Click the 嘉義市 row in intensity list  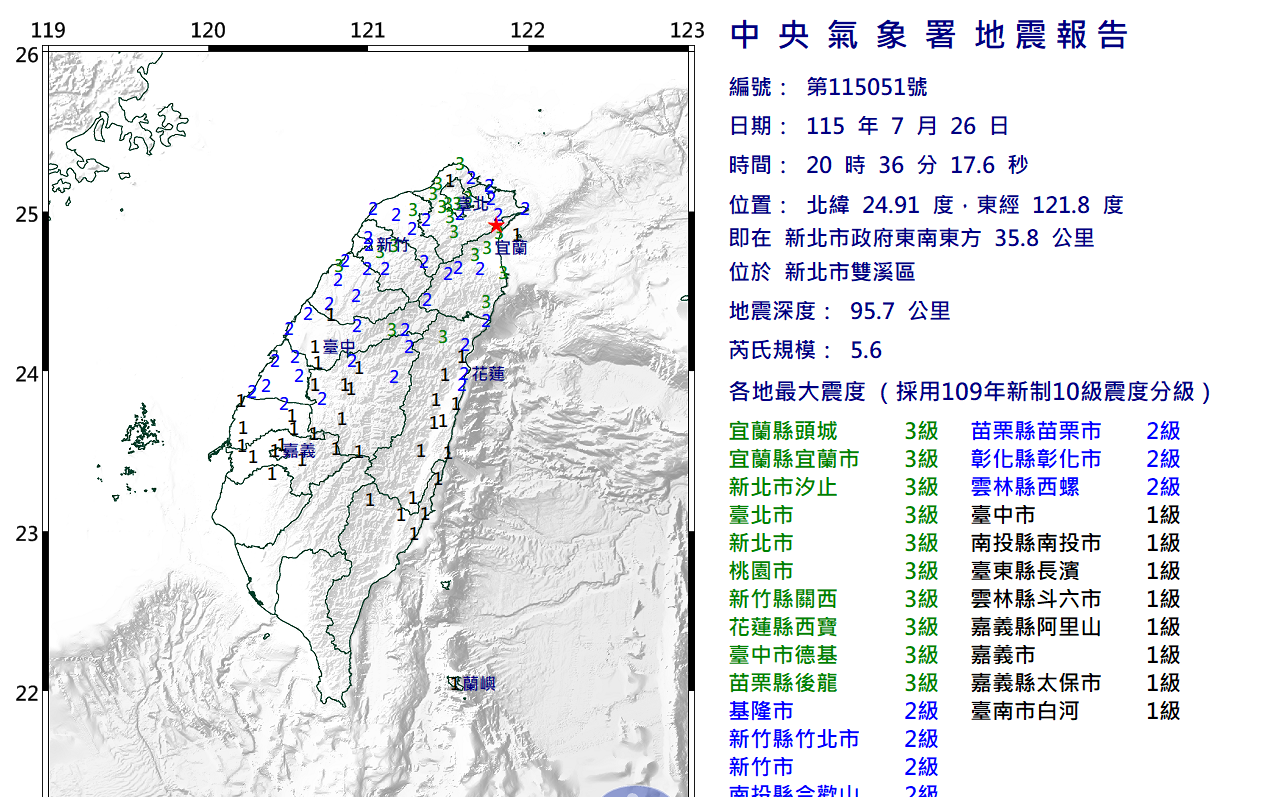pyautogui.click(x=1076, y=655)
